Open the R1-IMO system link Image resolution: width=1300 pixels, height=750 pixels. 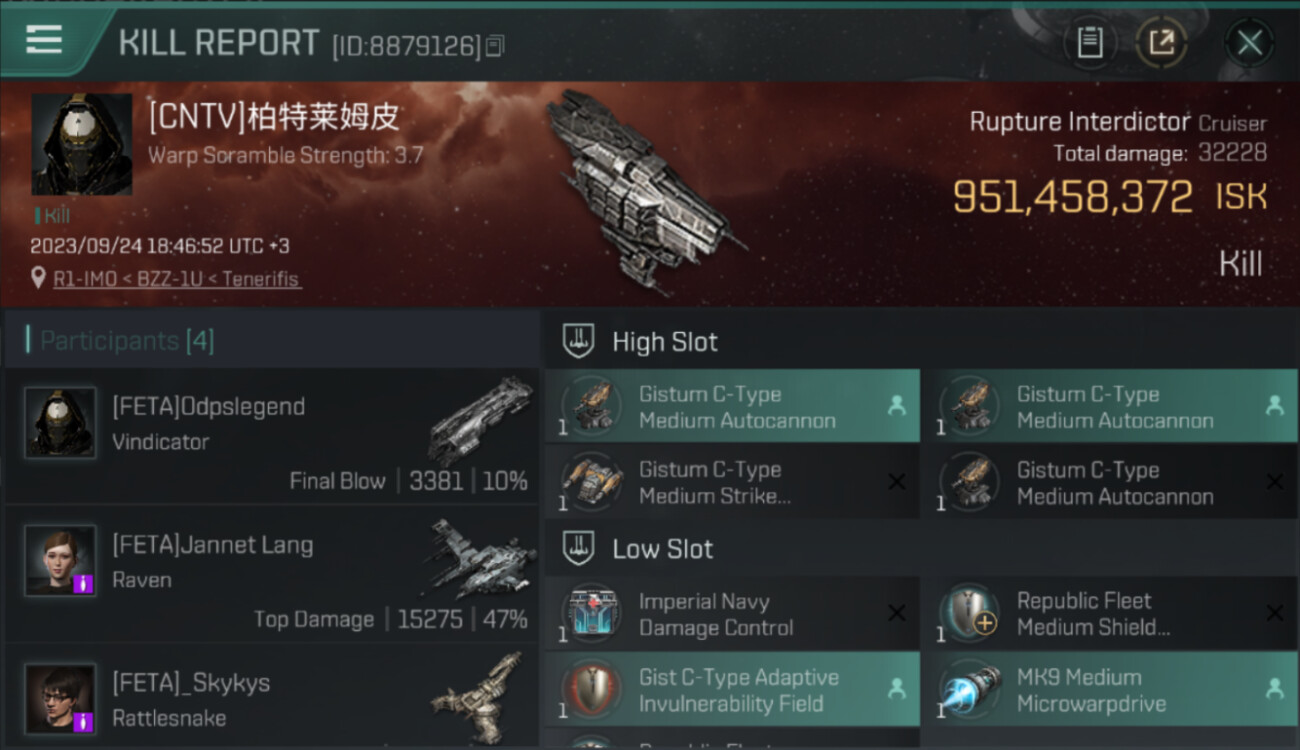point(83,279)
